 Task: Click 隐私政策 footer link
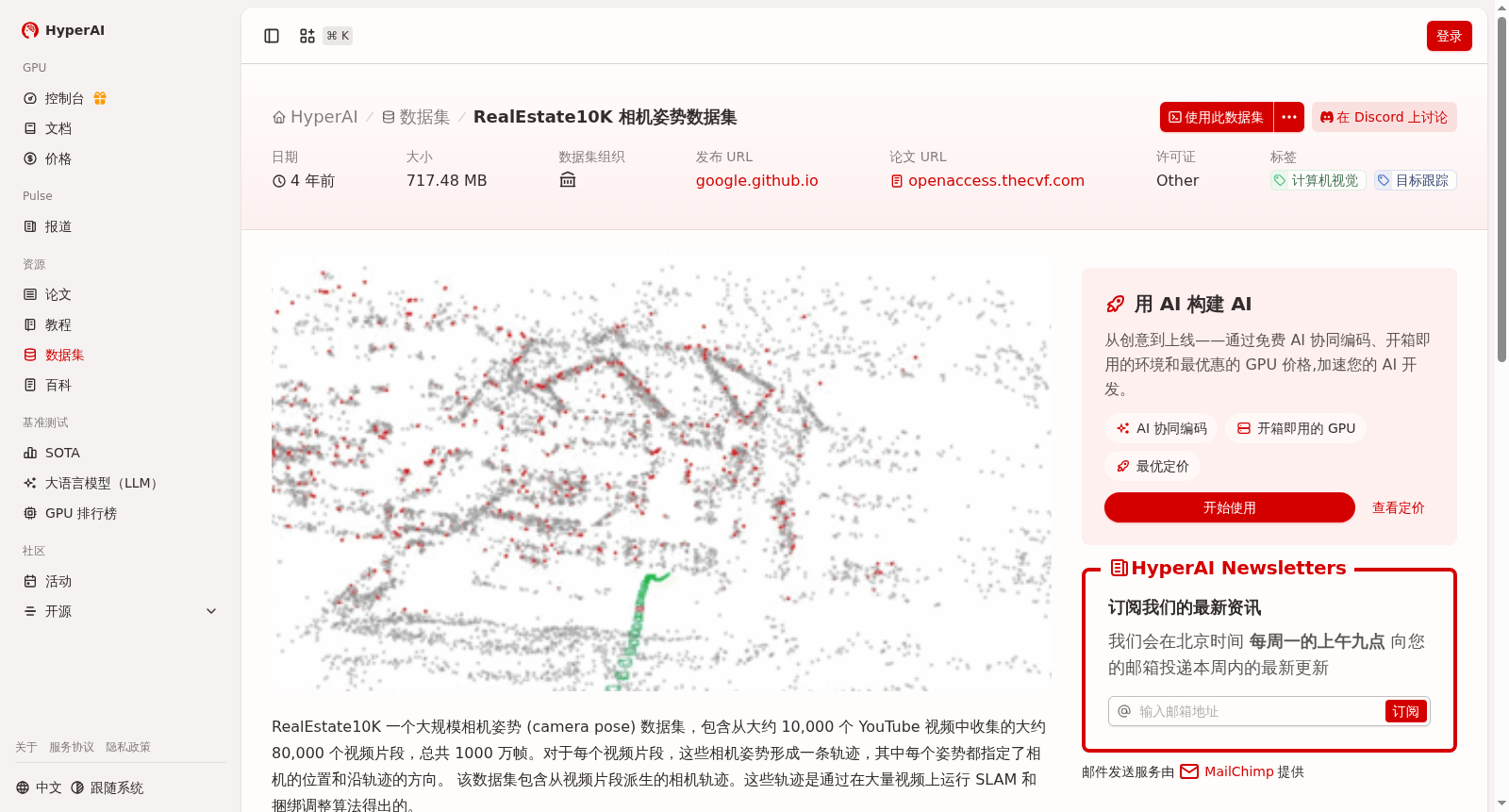[128, 747]
